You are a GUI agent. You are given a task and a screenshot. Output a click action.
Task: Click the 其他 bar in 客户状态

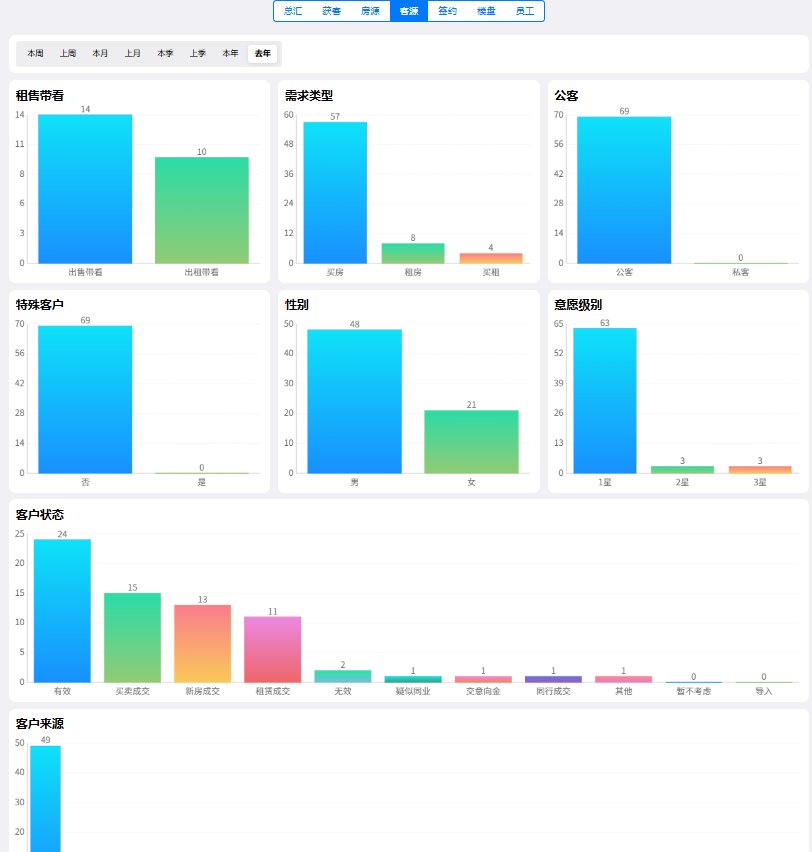click(x=623, y=679)
